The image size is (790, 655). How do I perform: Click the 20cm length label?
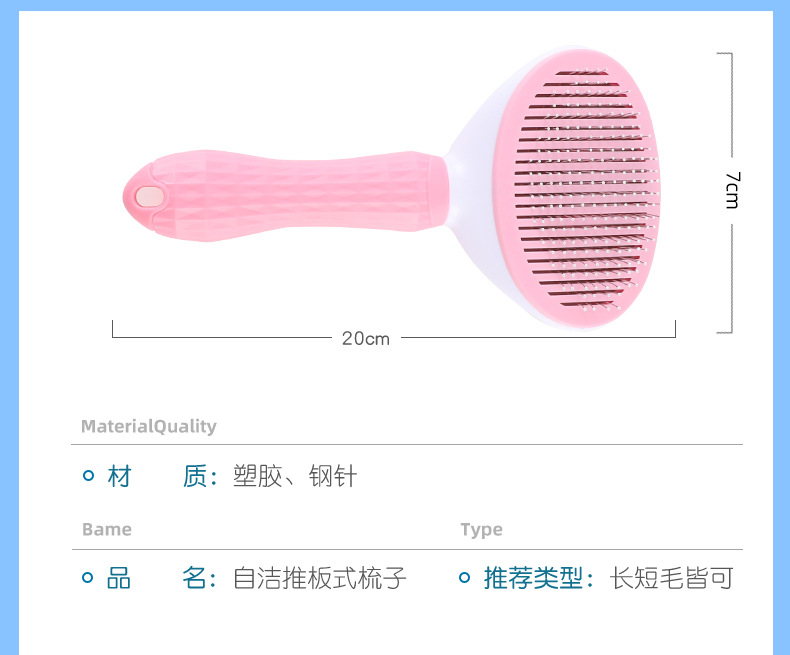click(366, 339)
